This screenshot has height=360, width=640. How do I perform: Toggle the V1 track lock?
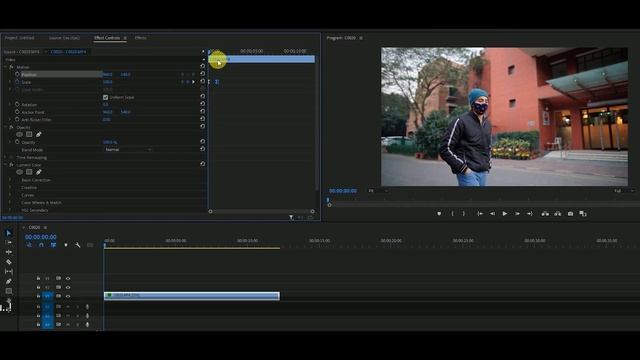coord(38,296)
